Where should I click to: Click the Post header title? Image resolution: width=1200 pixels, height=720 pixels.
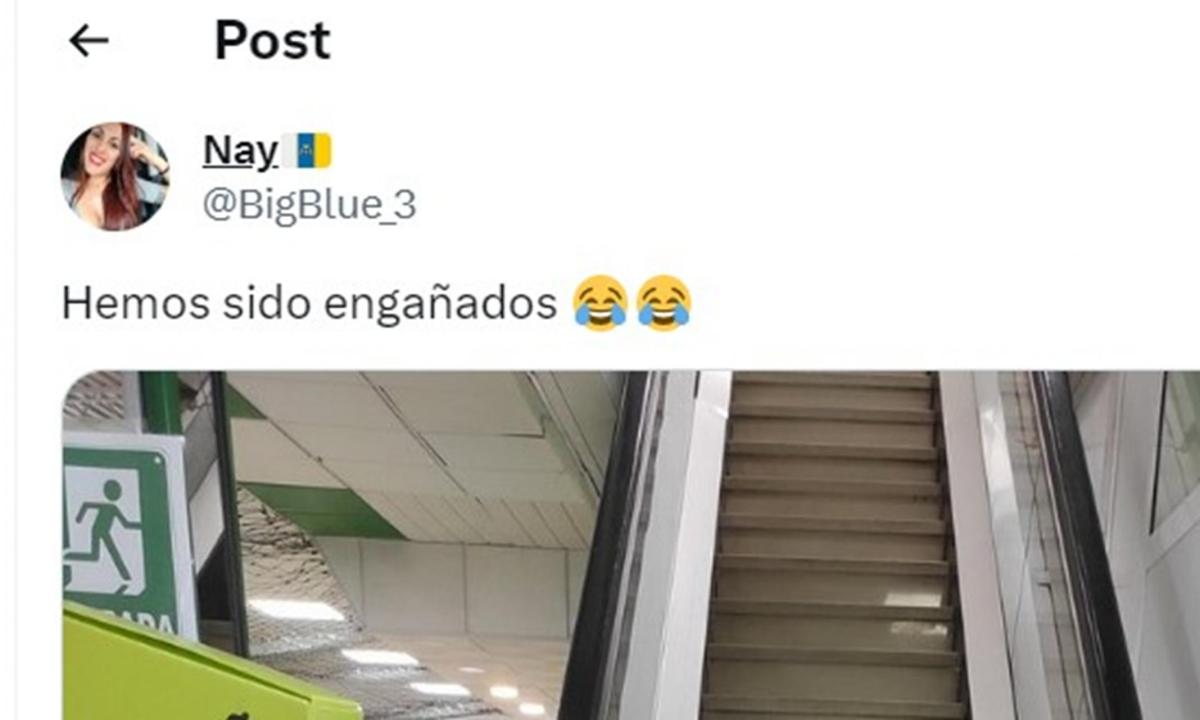click(x=272, y=41)
